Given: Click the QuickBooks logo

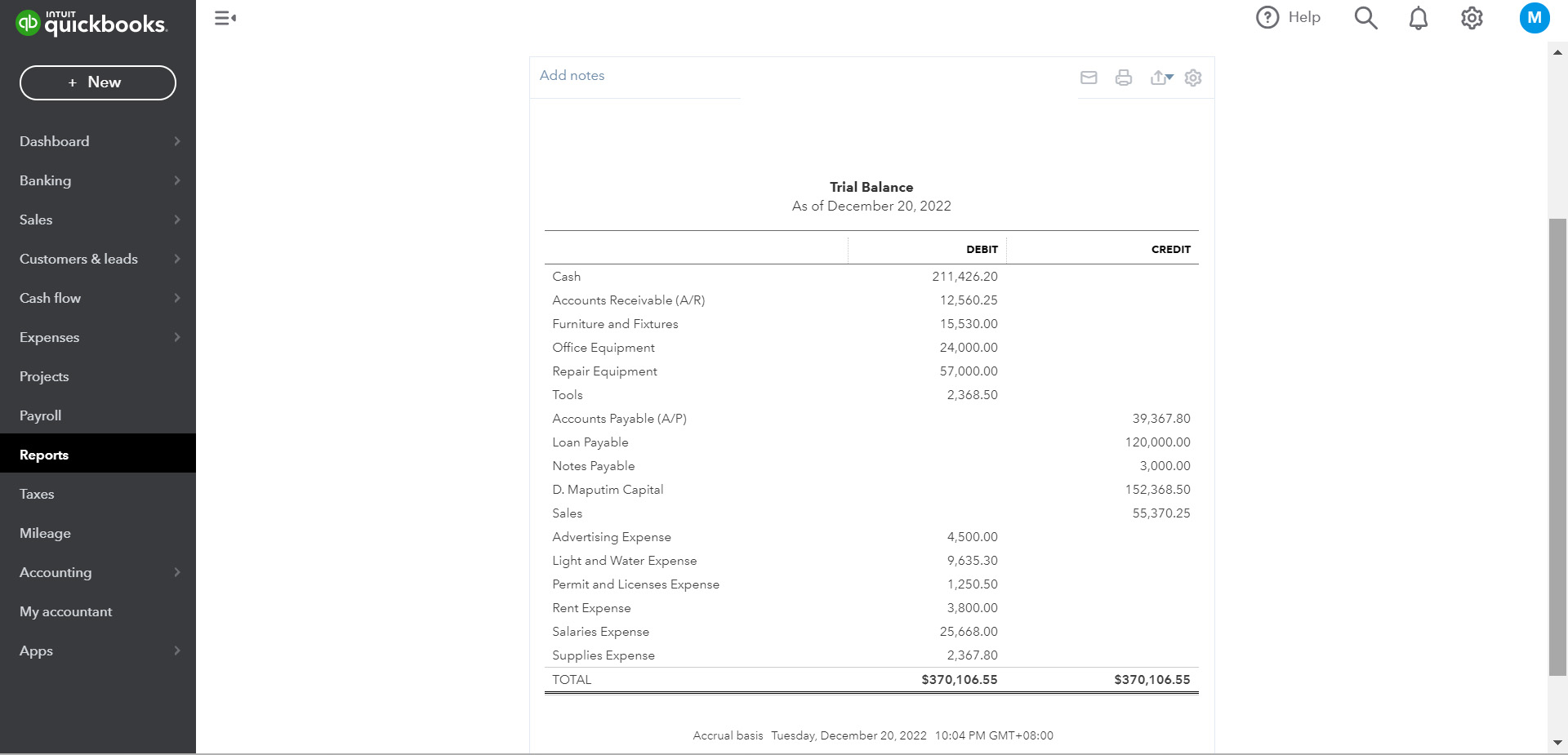Looking at the screenshot, I should pyautogui.click(x=91, y=23).
